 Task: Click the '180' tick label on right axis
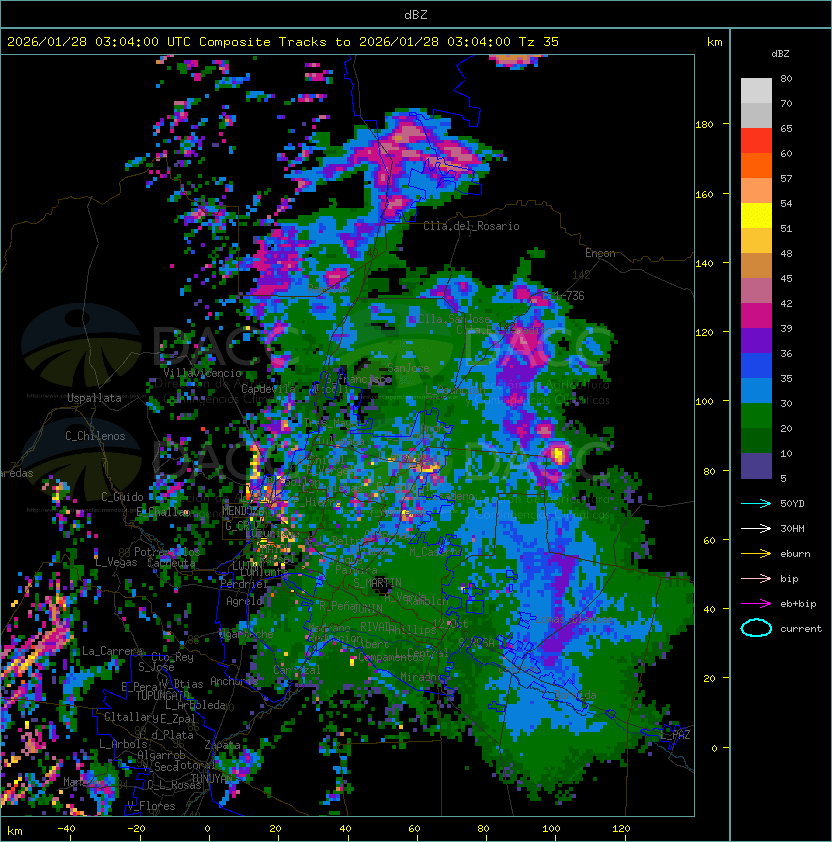(704, 124)
